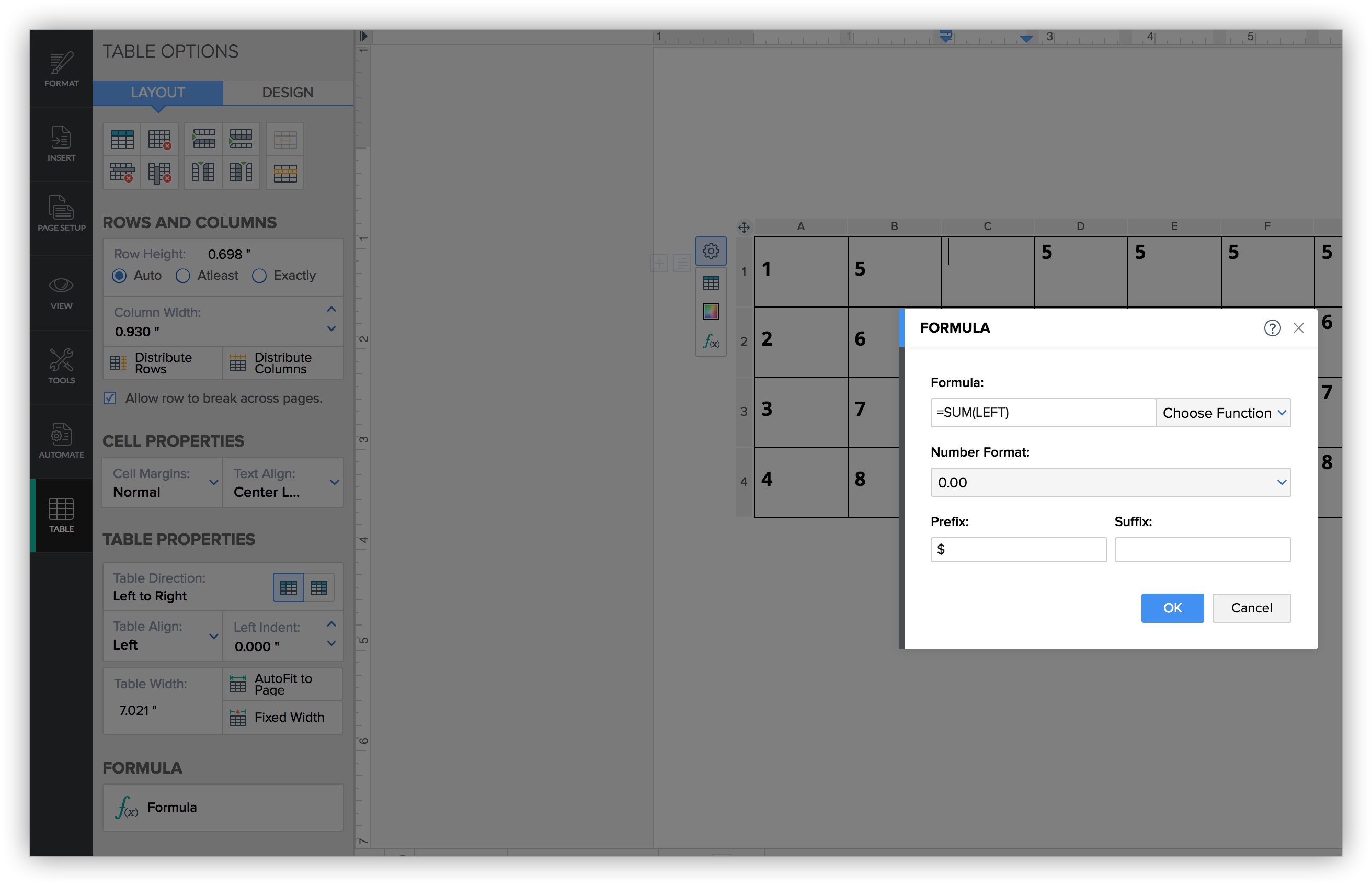Open the Table Align dropdown
The width and height of the screenshot is (1372, 886).
click(163, 636)
